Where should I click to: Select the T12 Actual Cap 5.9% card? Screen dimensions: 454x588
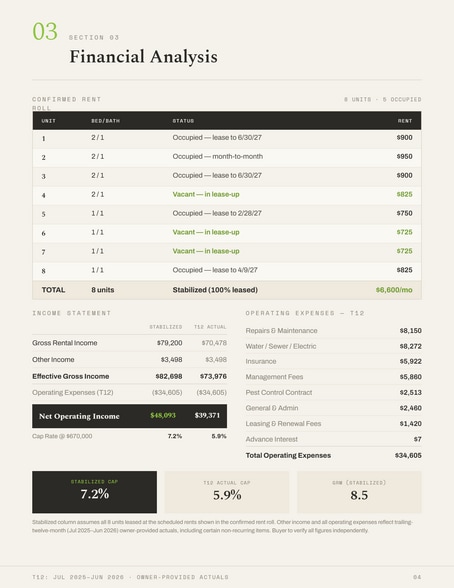tap(227, 492)
